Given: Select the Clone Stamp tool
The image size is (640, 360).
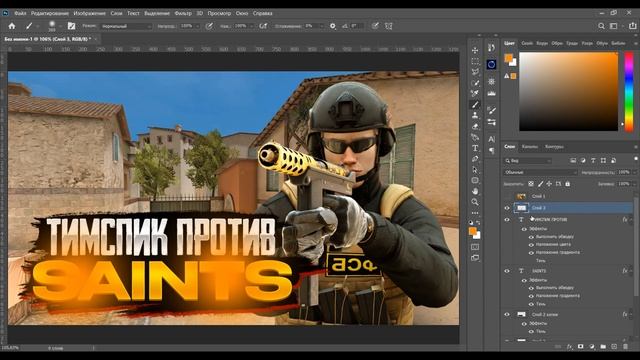Looking at the screenshot, I should point(475,116).
